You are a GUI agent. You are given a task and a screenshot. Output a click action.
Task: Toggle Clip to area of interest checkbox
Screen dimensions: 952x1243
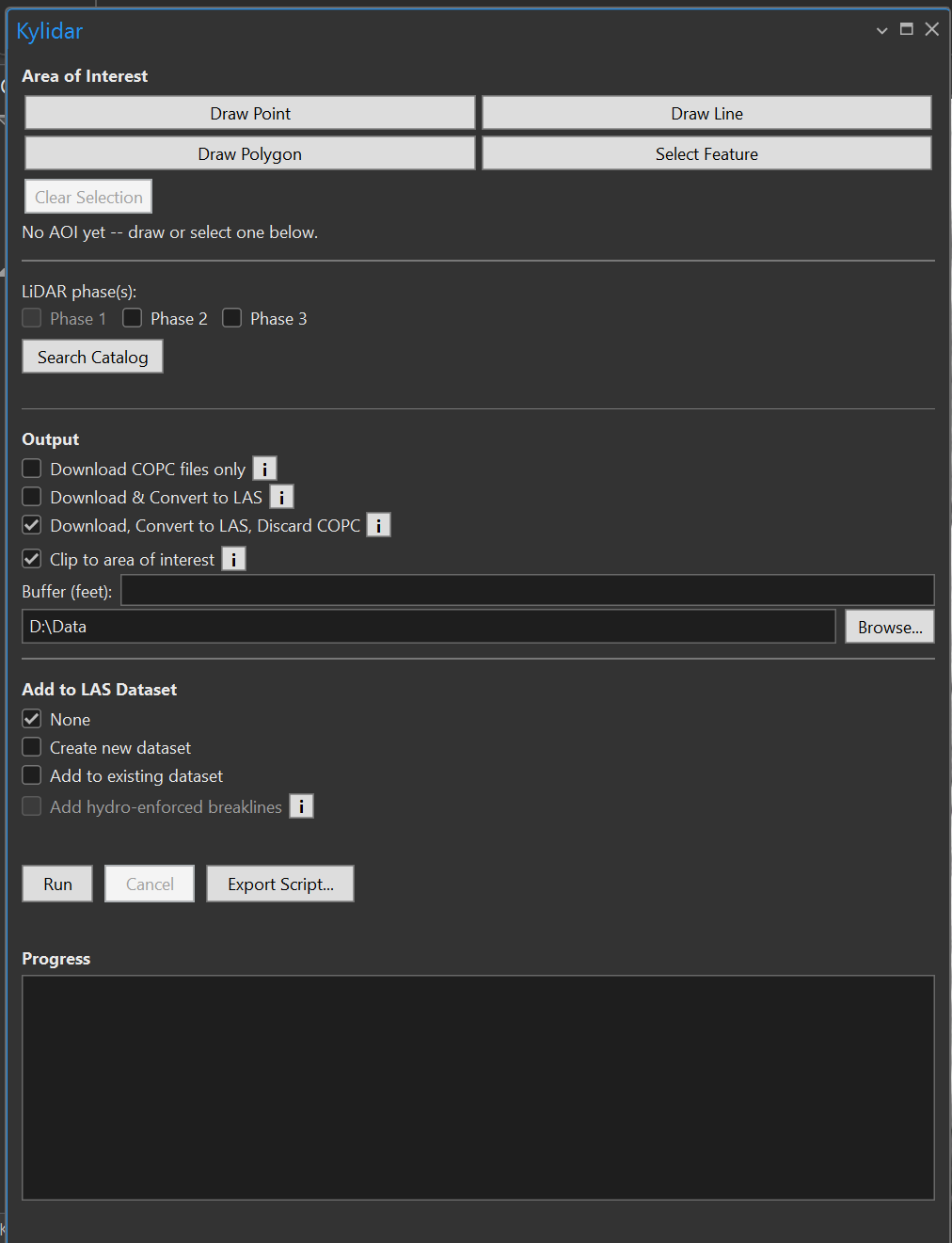pyautogui.click(x=32, y=559)
